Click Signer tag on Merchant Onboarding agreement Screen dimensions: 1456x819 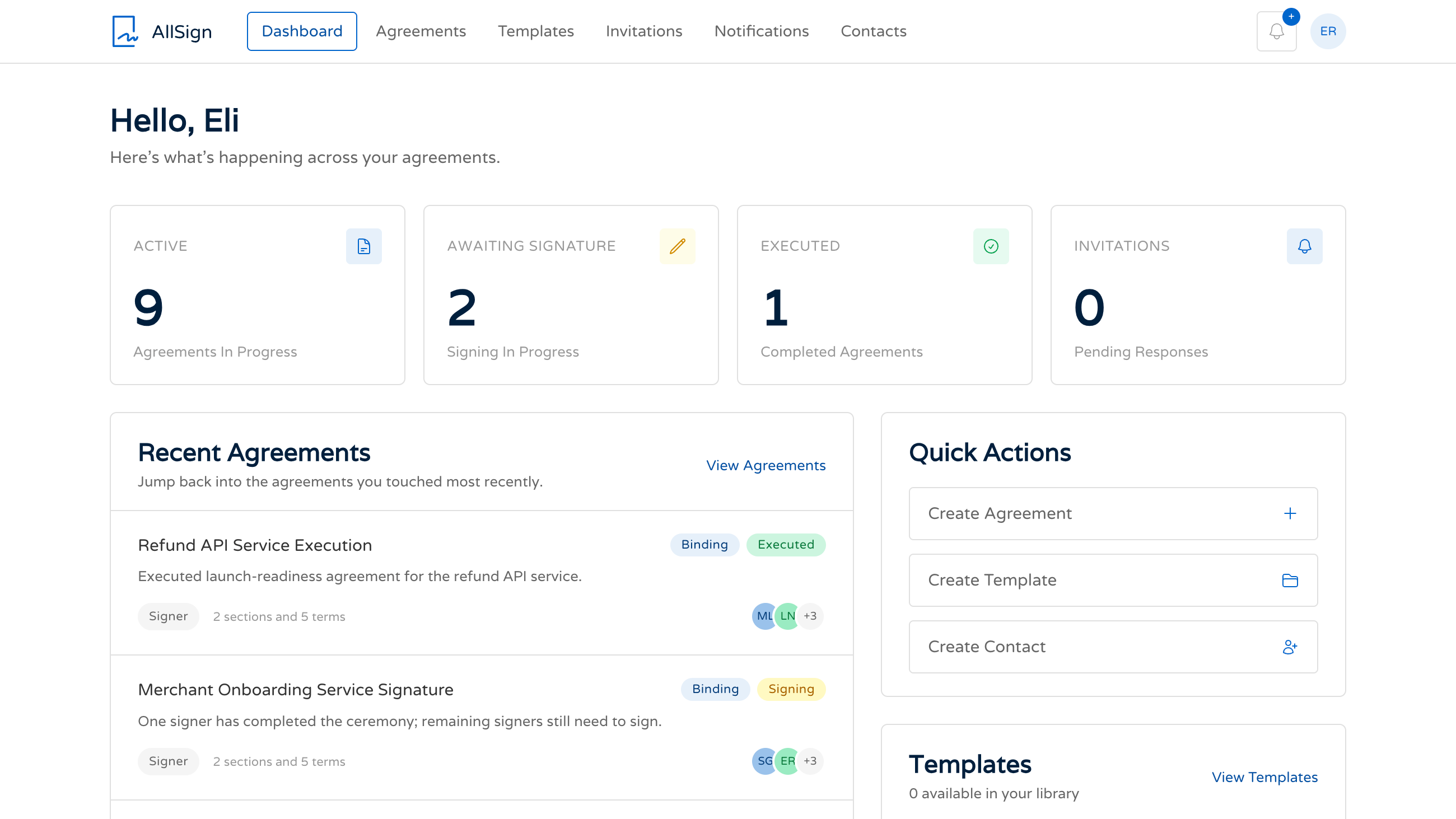point(169,761)
